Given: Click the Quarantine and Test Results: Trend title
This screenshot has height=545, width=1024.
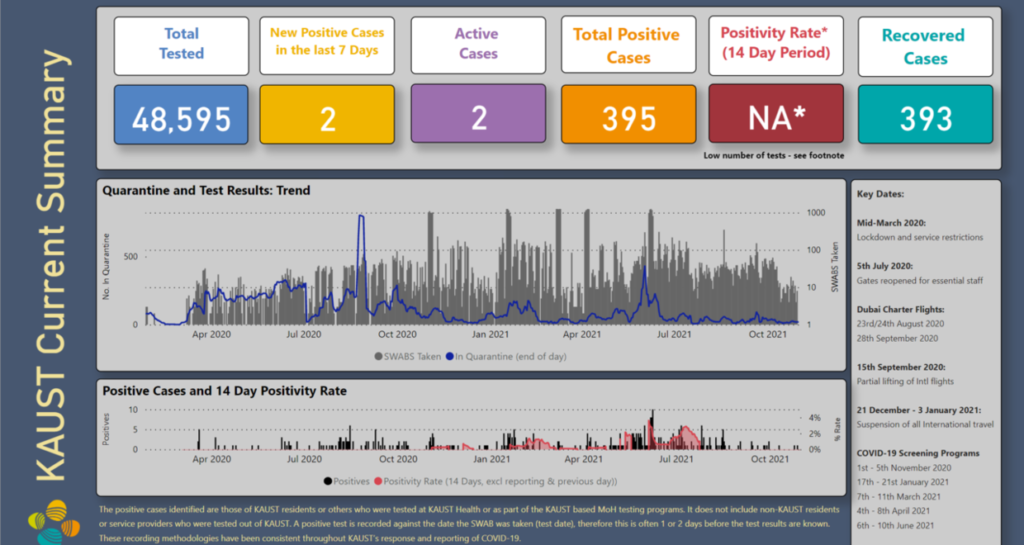Looking at the screenshot, I should pyautogui.click(x=207, y=190).
